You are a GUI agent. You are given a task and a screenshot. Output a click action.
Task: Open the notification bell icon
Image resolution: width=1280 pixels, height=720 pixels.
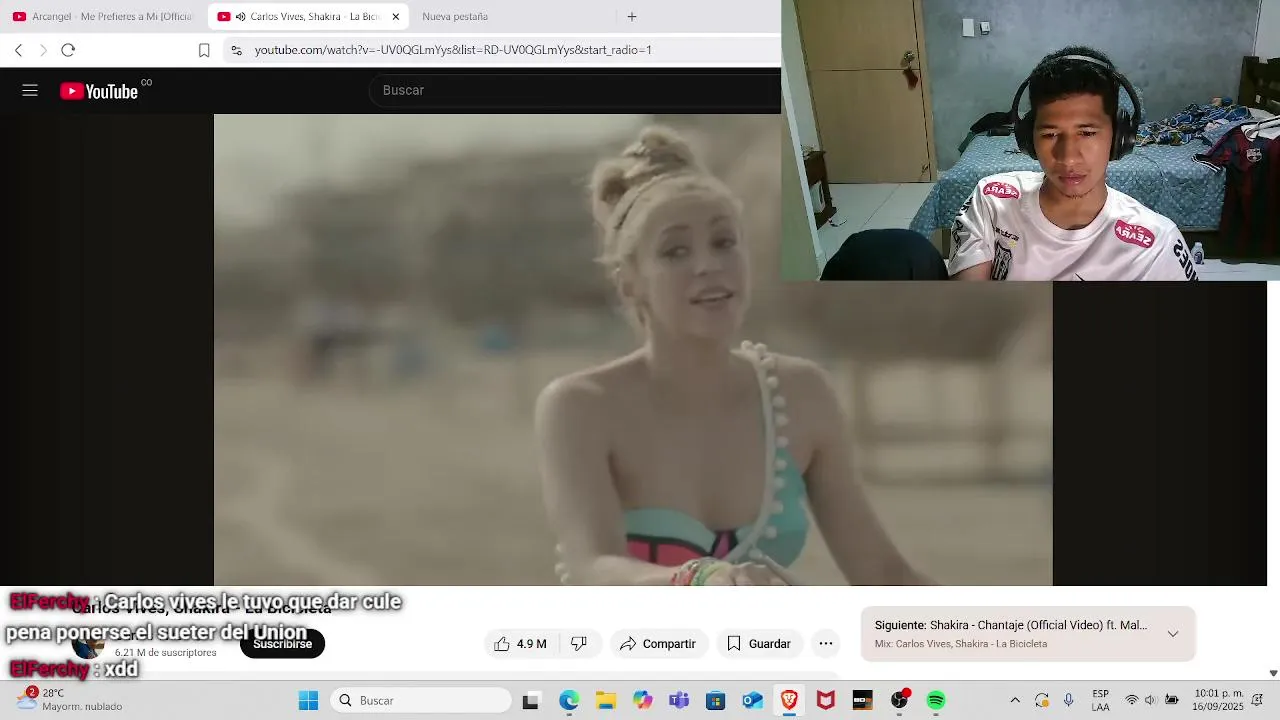pyautogui.click(x=1257, y=700)
